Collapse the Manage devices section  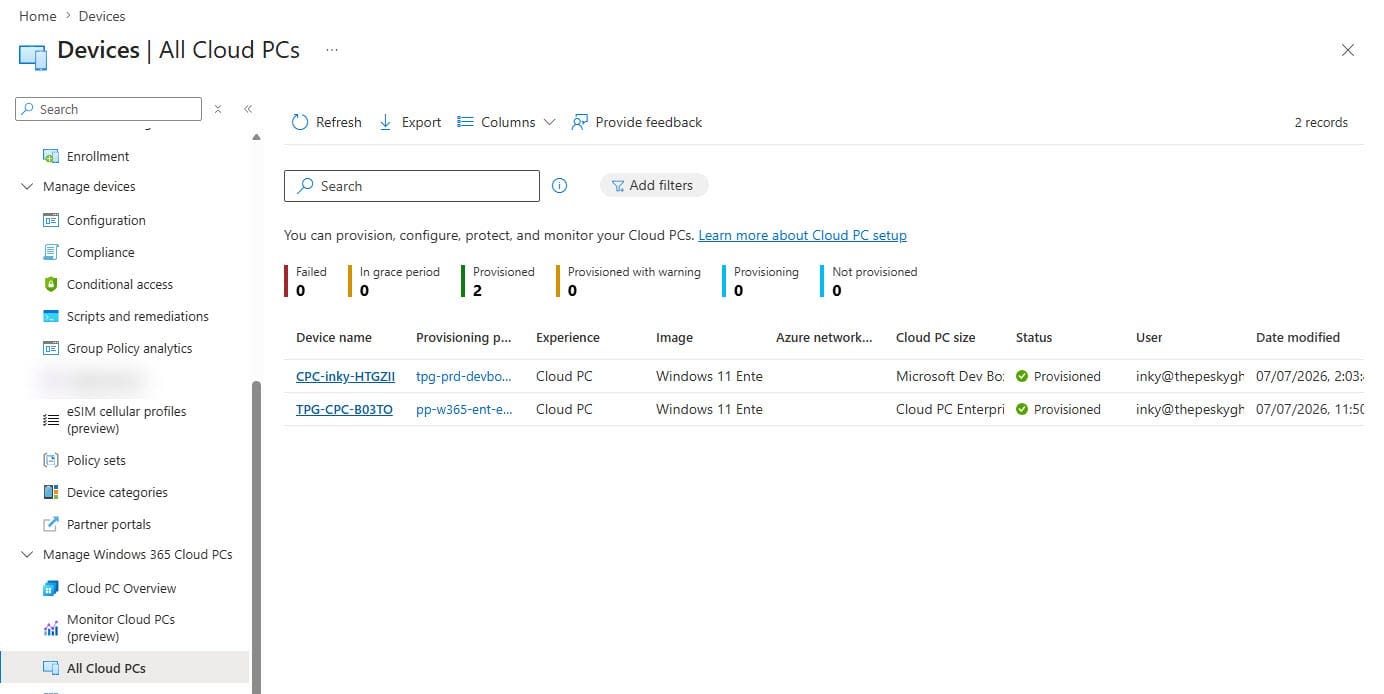pyautogui.click(x=27, y=186)
